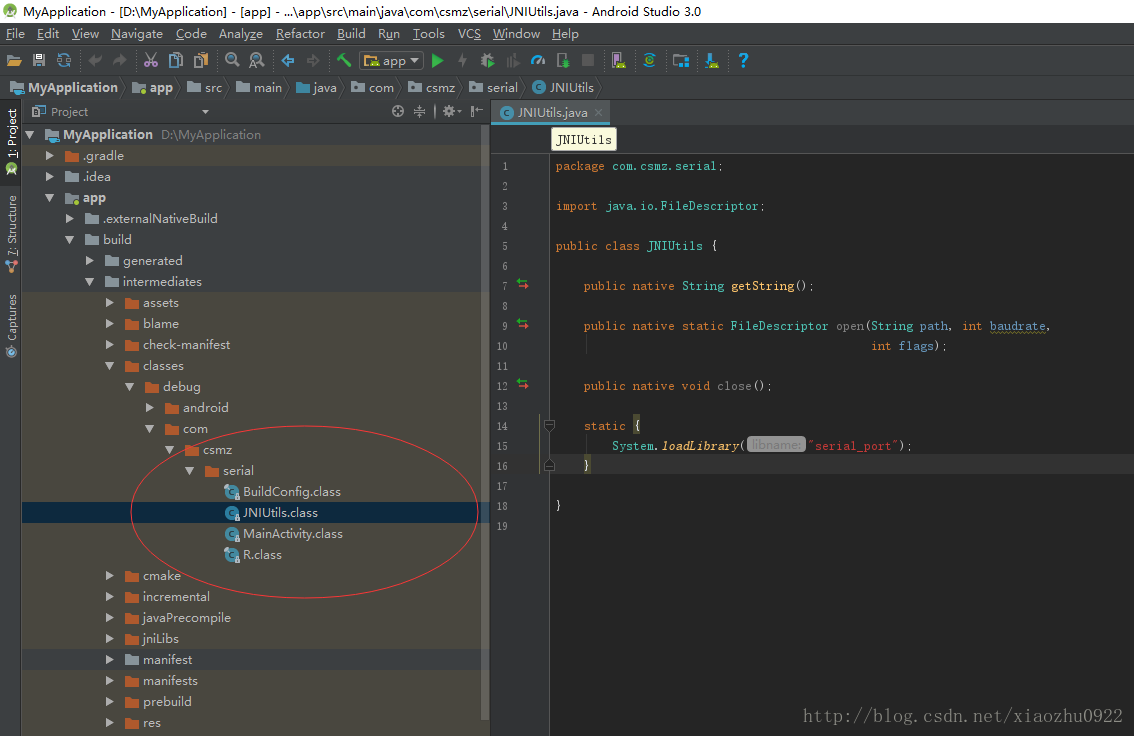Image resolution: width=1134 pixels, height=736 pixels.
Task: Click the Save All toolbar icon
Action: pyautogui.click(x=39, y=61)
